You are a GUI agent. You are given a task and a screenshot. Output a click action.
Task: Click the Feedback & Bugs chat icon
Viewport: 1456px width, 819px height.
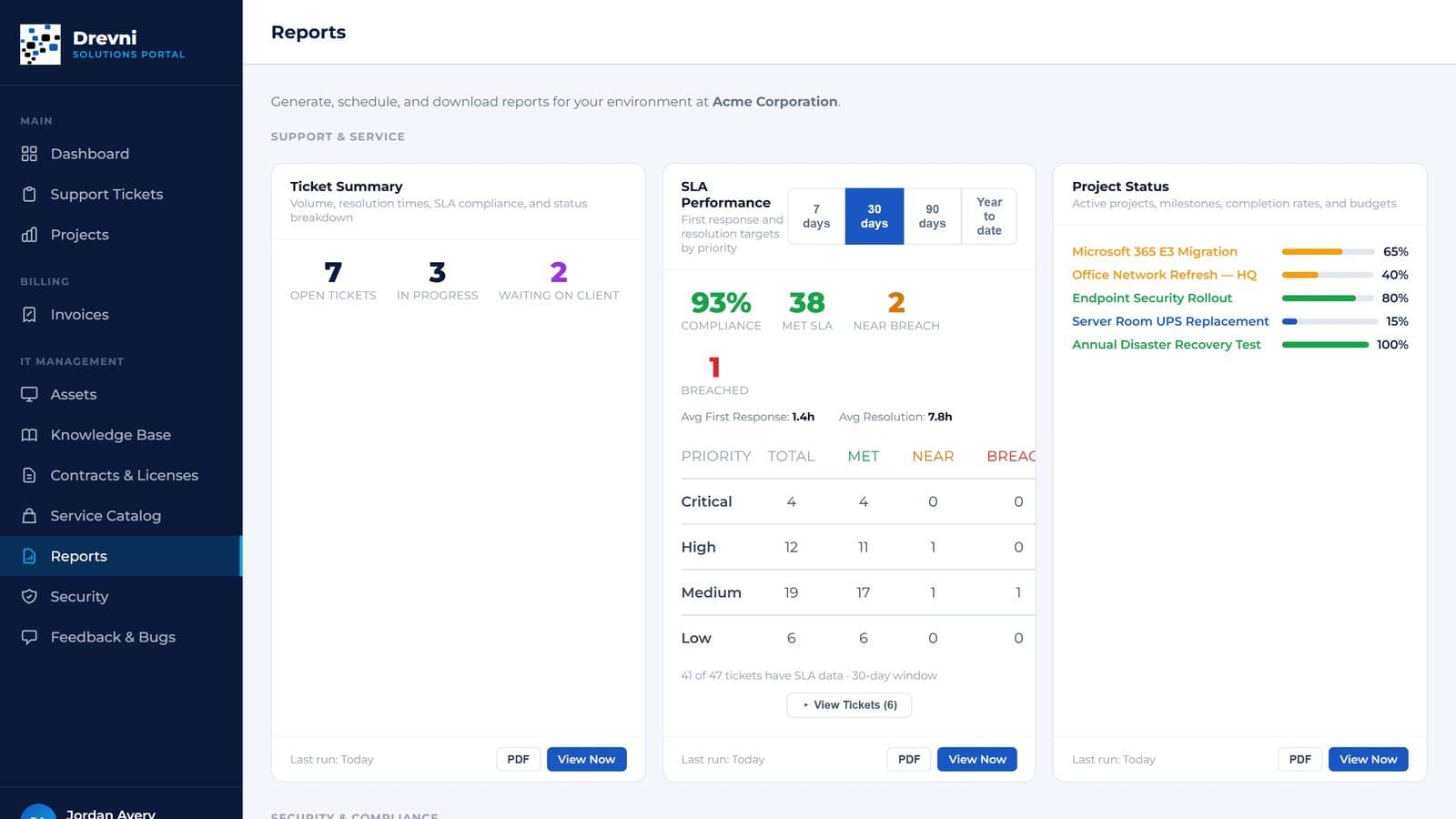[x=29, y=637]
